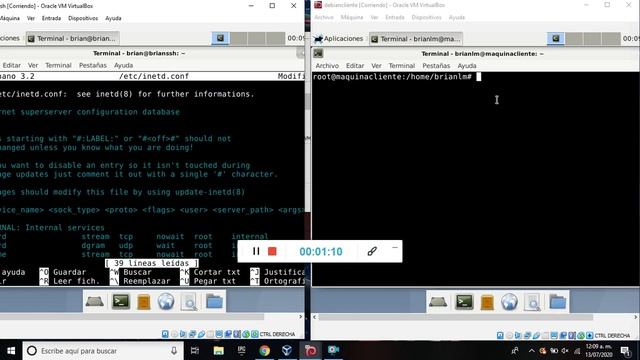640x360 pixels.
Task: Click show desktop icon in left VM dock
Action: pyautogui.click(x=94, y=302)
